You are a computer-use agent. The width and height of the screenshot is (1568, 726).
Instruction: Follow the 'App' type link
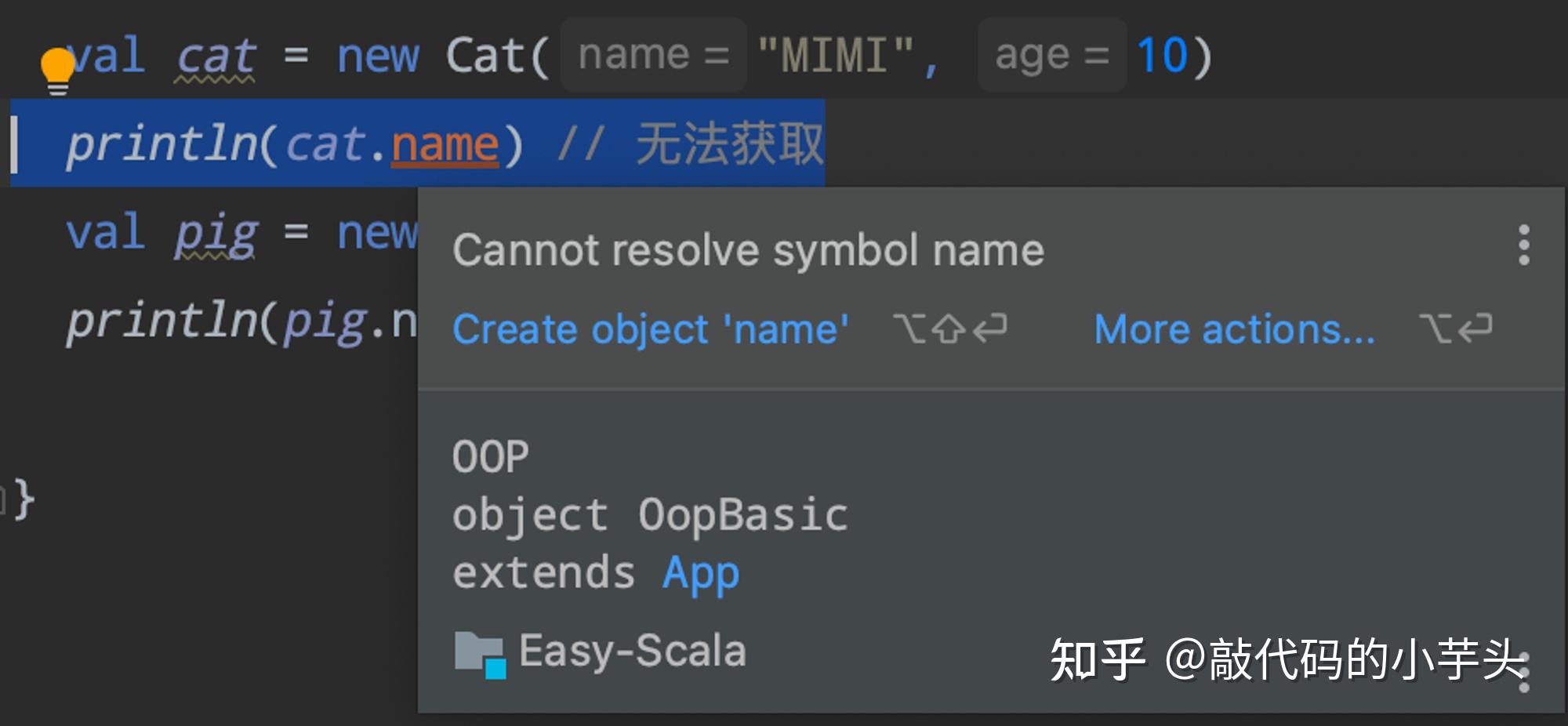(x=700, y=573)
